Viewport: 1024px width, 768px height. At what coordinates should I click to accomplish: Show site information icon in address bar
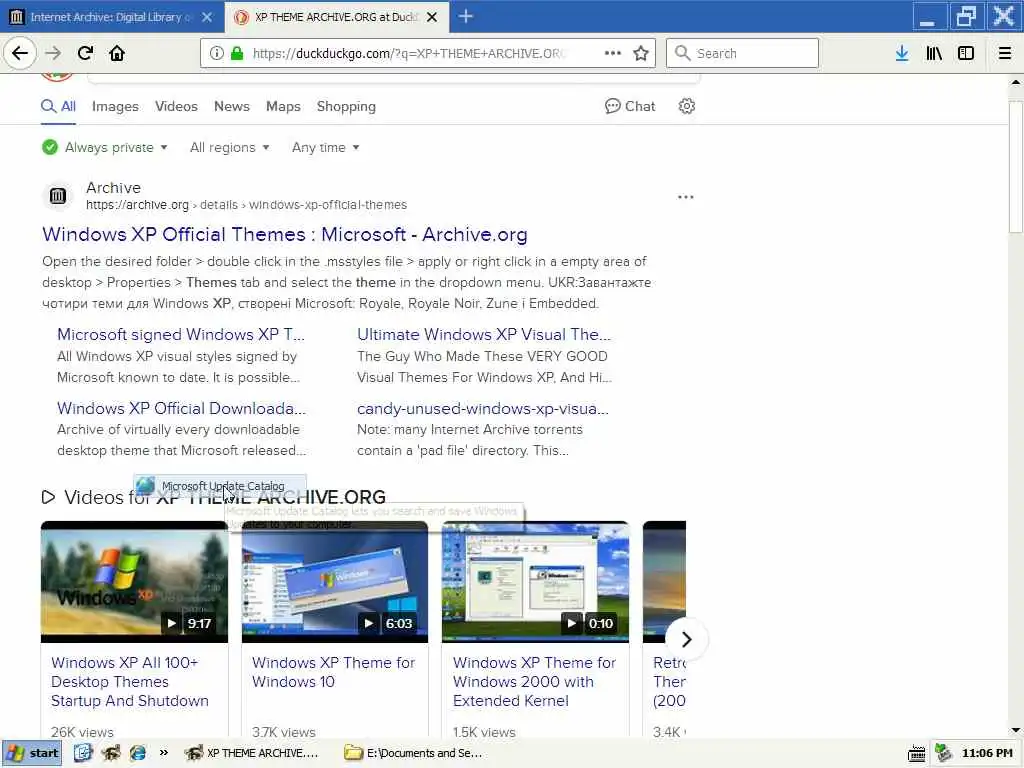[217, 53]
